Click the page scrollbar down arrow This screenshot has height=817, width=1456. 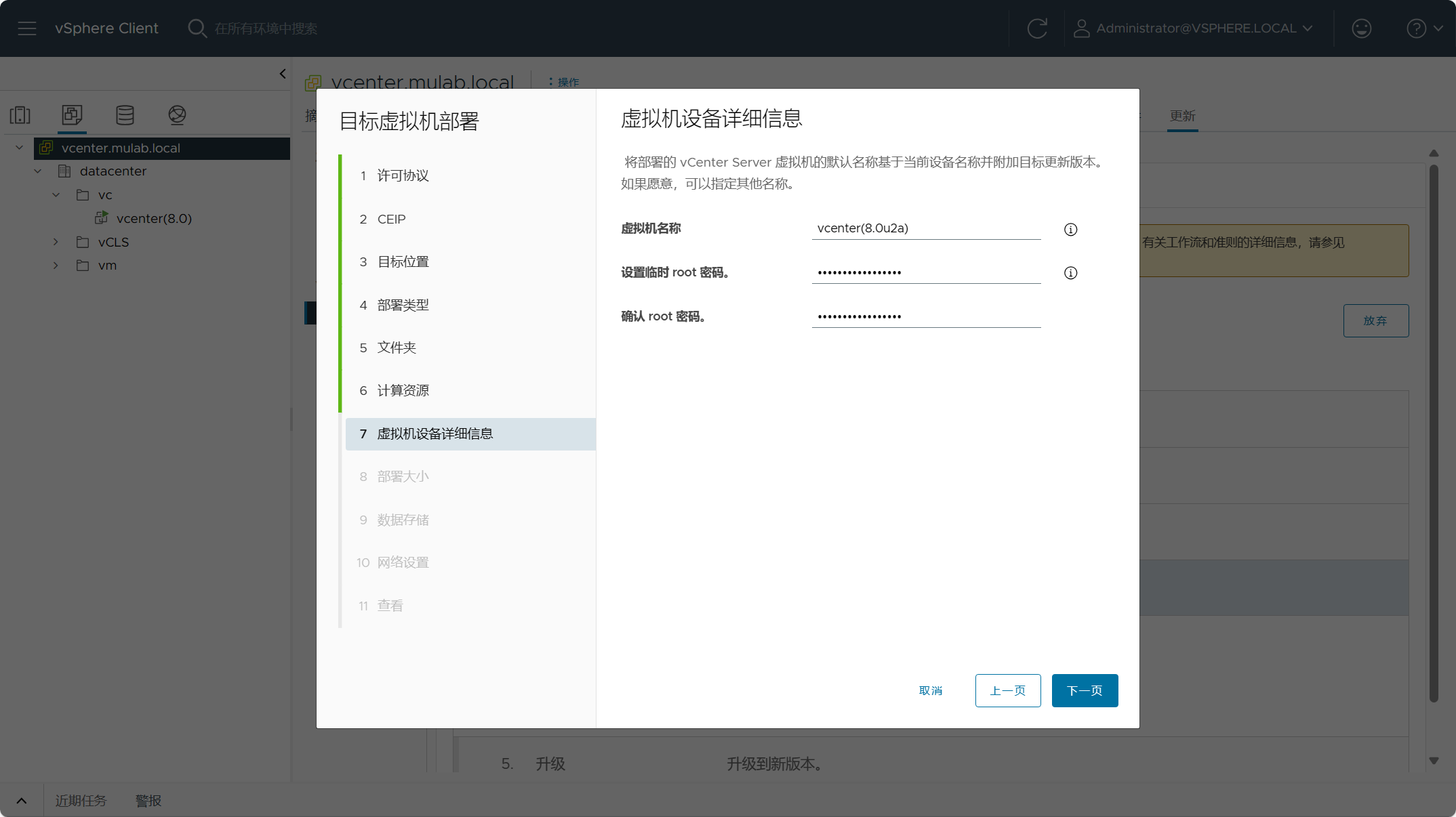coord(1434,761)
